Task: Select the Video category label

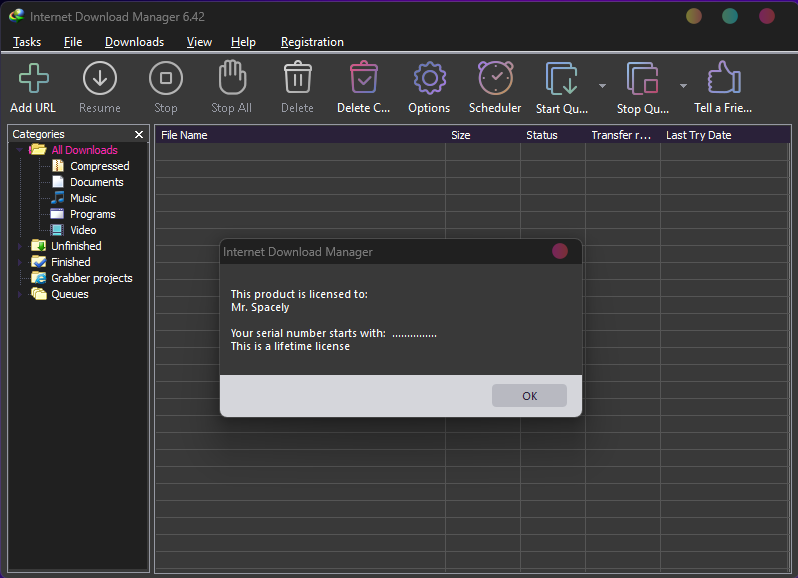Action: (x=83, y=230)
